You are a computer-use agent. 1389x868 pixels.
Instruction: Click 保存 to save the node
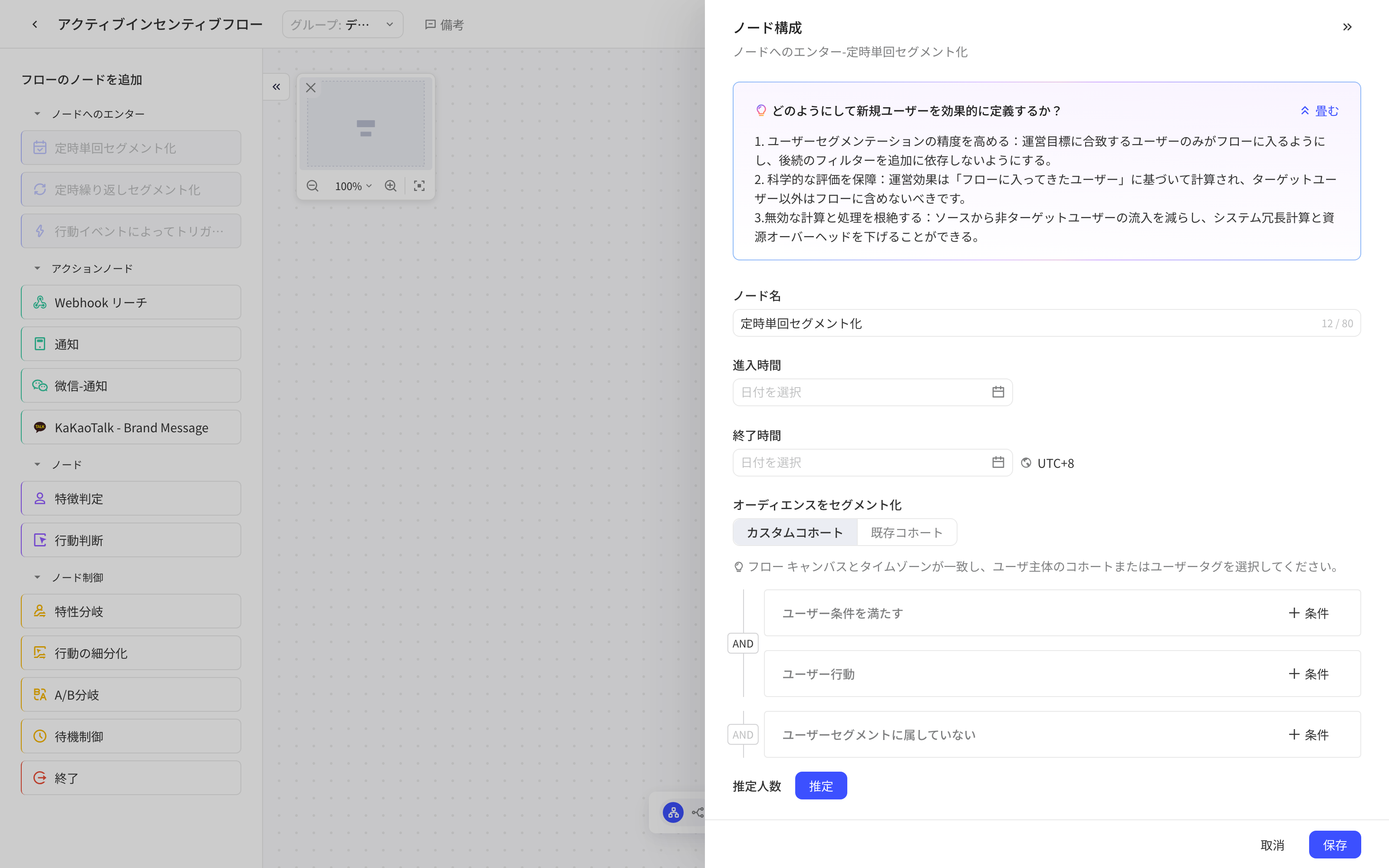tap(1334, 845)
